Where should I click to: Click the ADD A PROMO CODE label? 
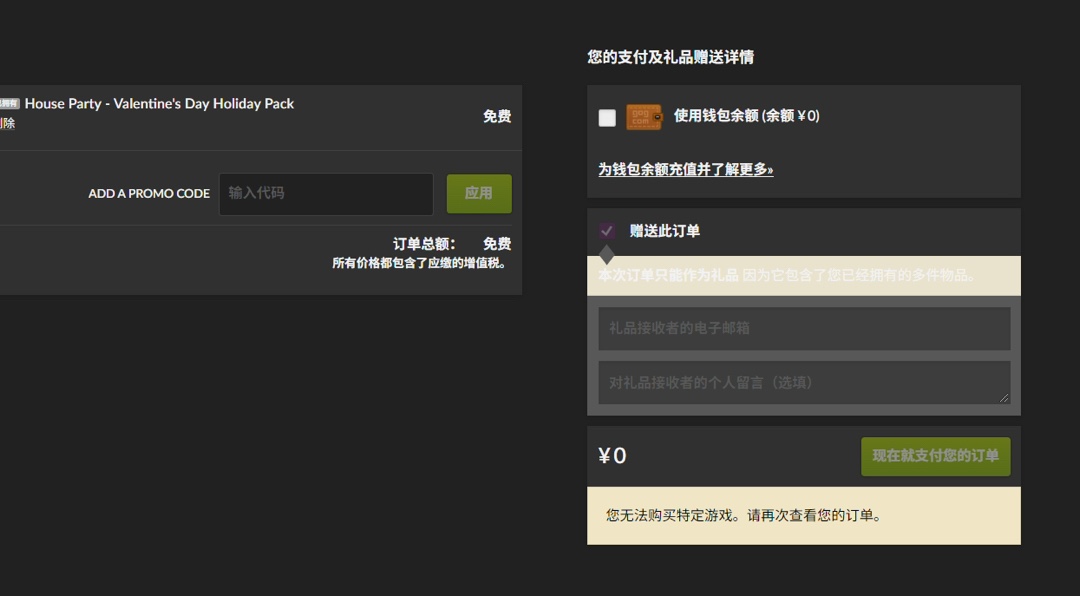click(x=149, y=194)
